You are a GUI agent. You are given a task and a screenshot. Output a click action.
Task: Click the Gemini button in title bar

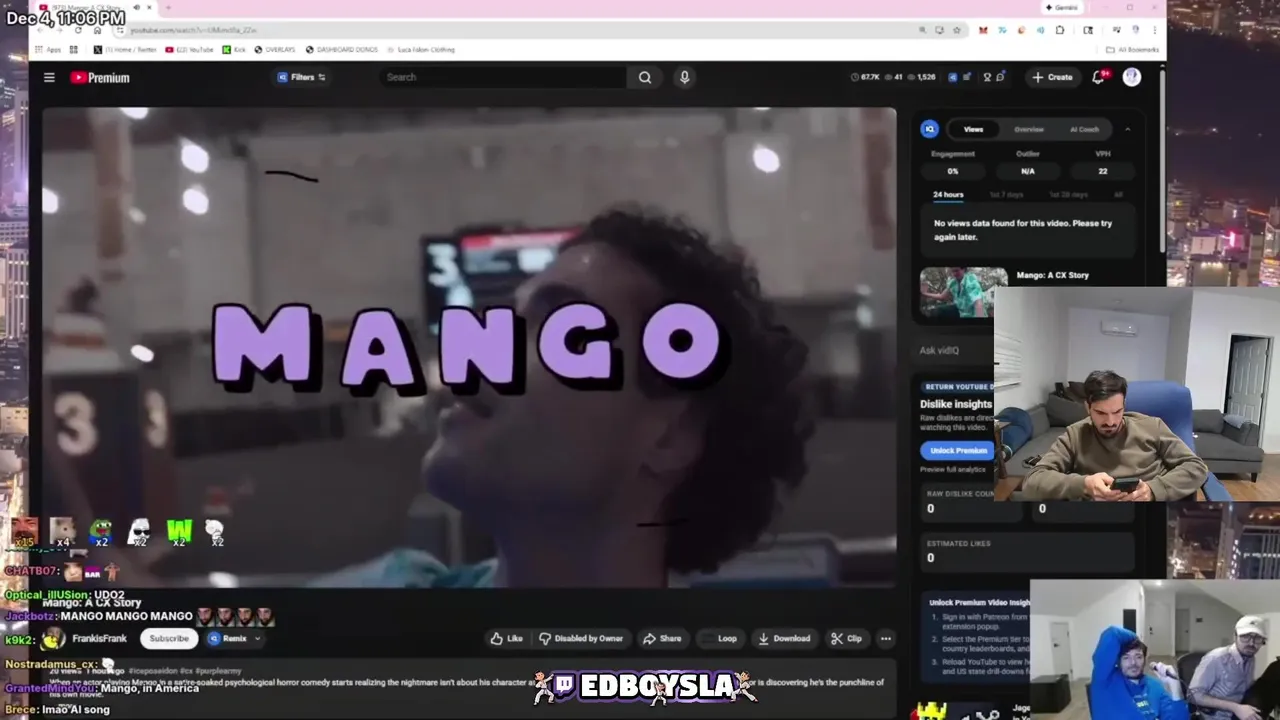click(1062, 7)
